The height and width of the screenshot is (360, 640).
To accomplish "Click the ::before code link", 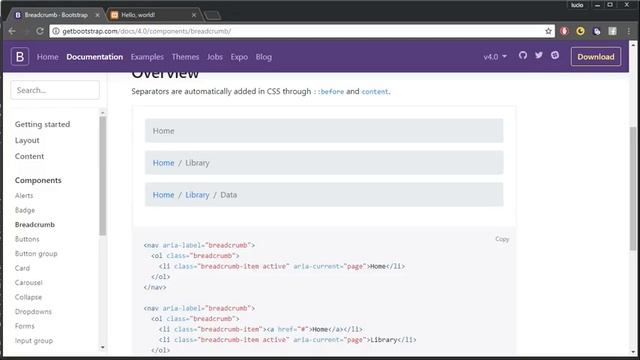I will pos(329,92).
